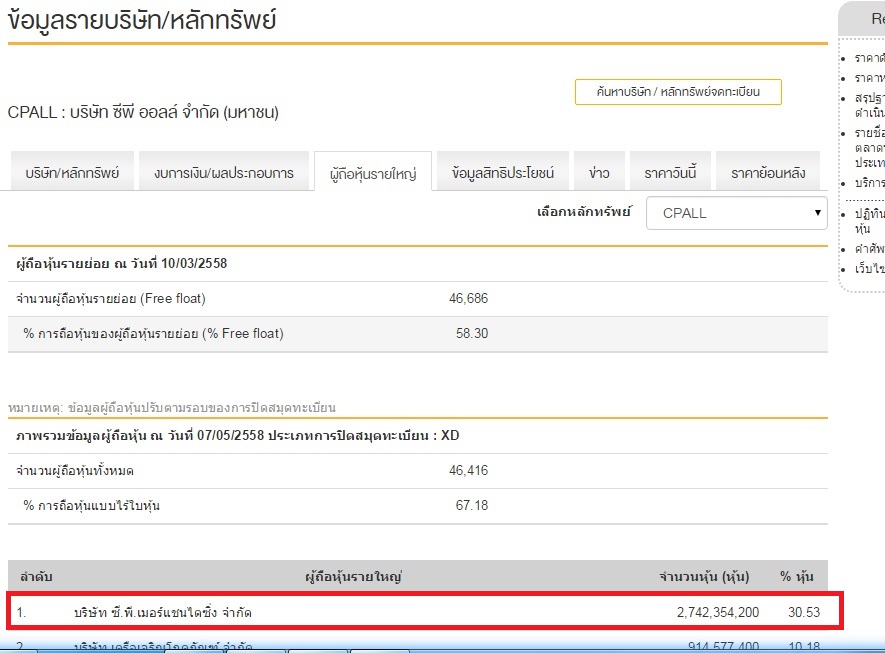
Task: Click ภาพรวมข้อมูลผู้ถือหุ้น XD heading
Action: point(238,436)
